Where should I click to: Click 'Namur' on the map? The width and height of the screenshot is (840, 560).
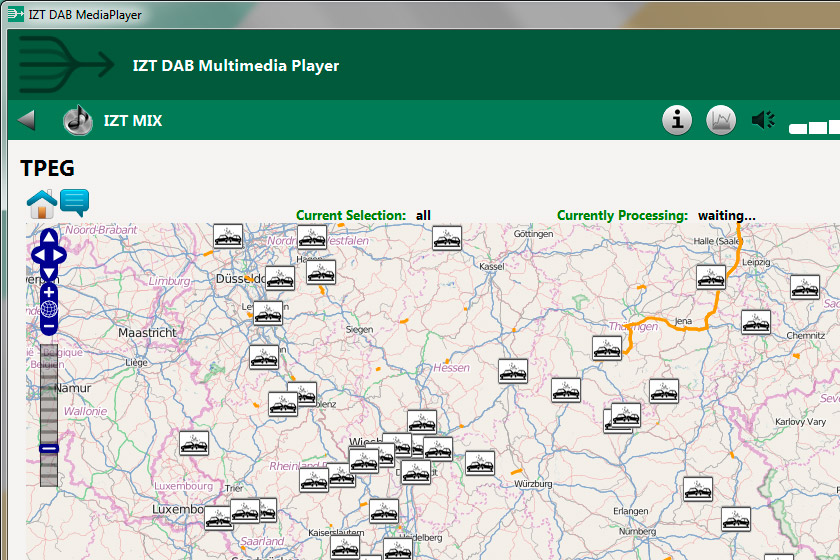(73, 388)
